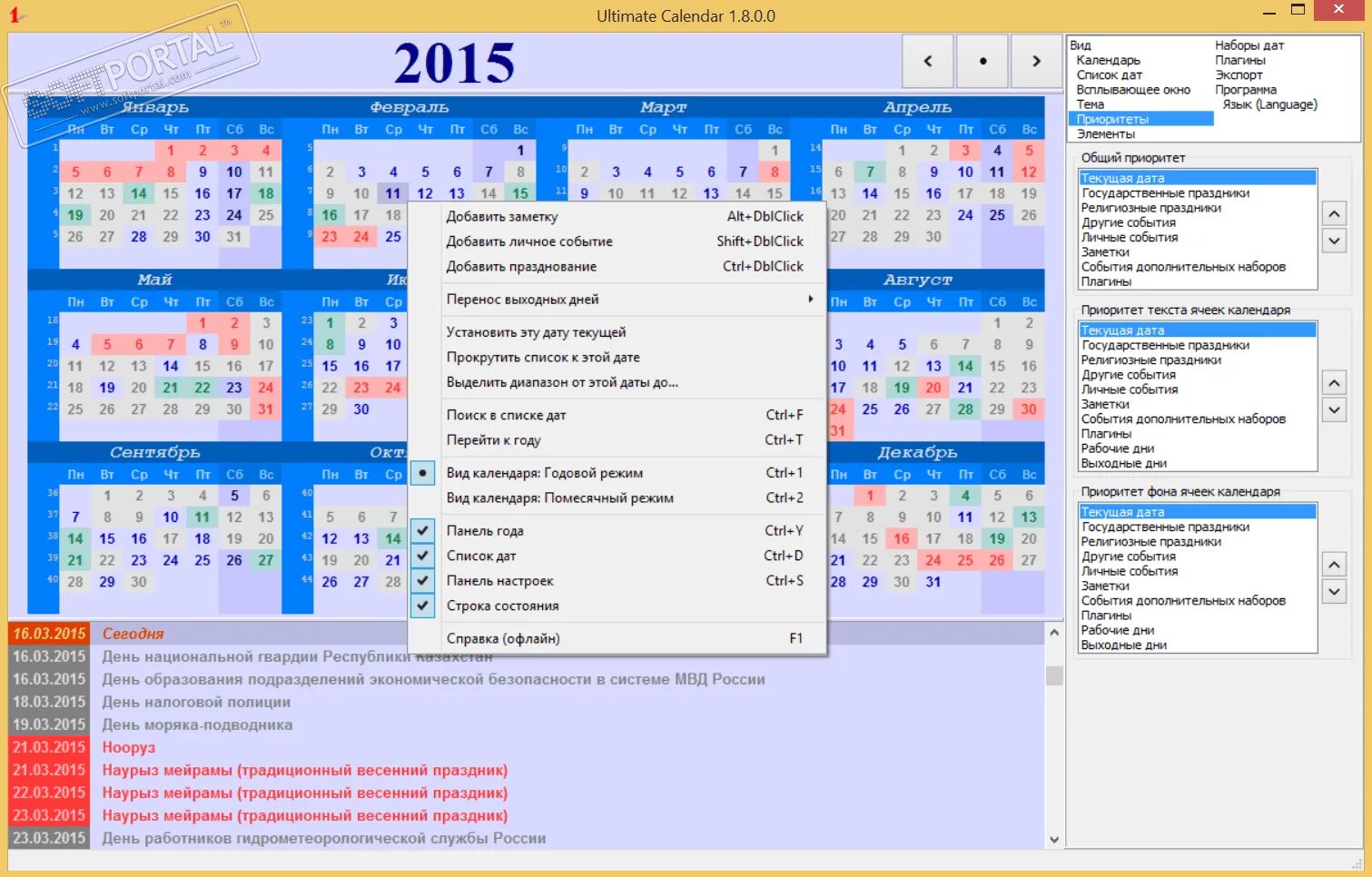Viewport: 1372px width, 877px height.
Task: Select День моряка-подводника row
Action: 527,724
